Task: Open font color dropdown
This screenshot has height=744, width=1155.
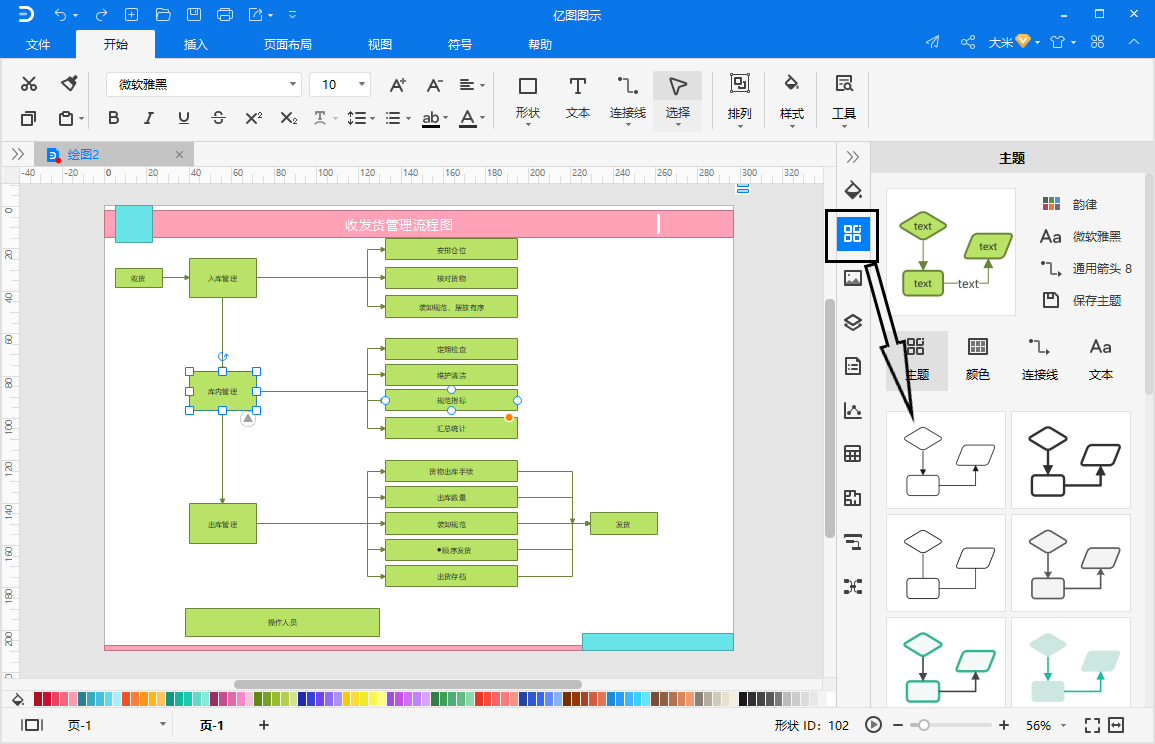Action: pyautogui.click(x=471, y=118)
